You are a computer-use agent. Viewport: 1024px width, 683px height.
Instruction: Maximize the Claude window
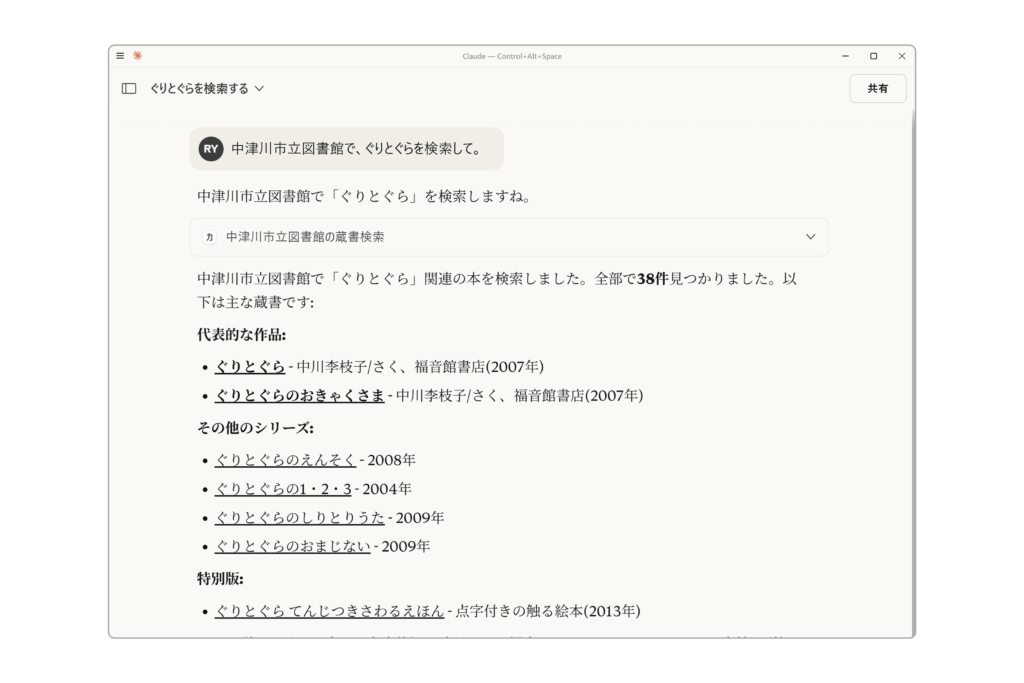pyautogui.click(x=873, y=56)
